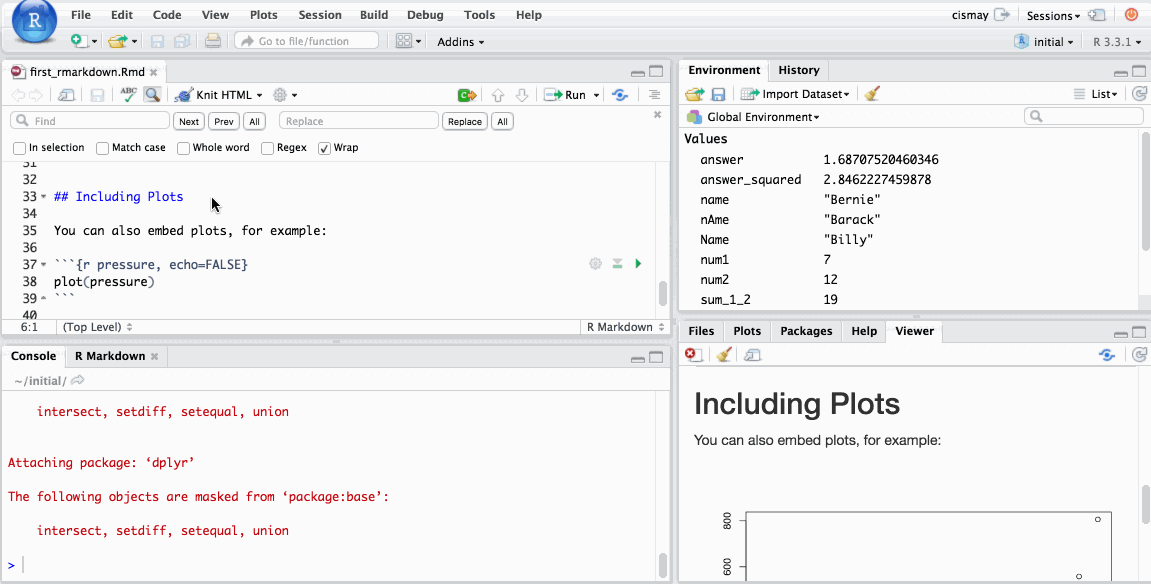Click the find/replace magnifier icon

click(x=152, y=95)
